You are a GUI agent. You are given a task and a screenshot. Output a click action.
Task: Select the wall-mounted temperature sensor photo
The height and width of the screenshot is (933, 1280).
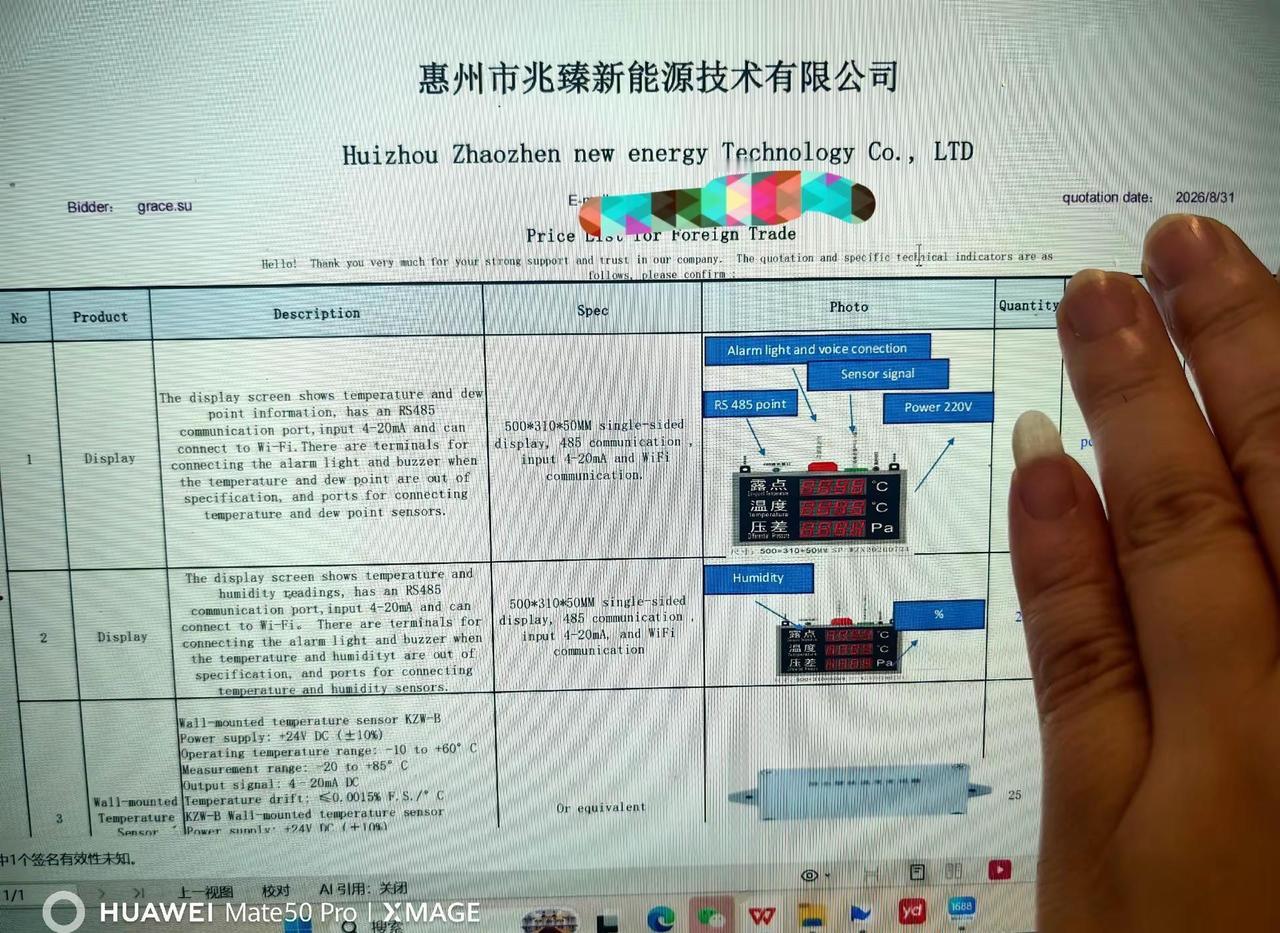(x=860, y=790)
